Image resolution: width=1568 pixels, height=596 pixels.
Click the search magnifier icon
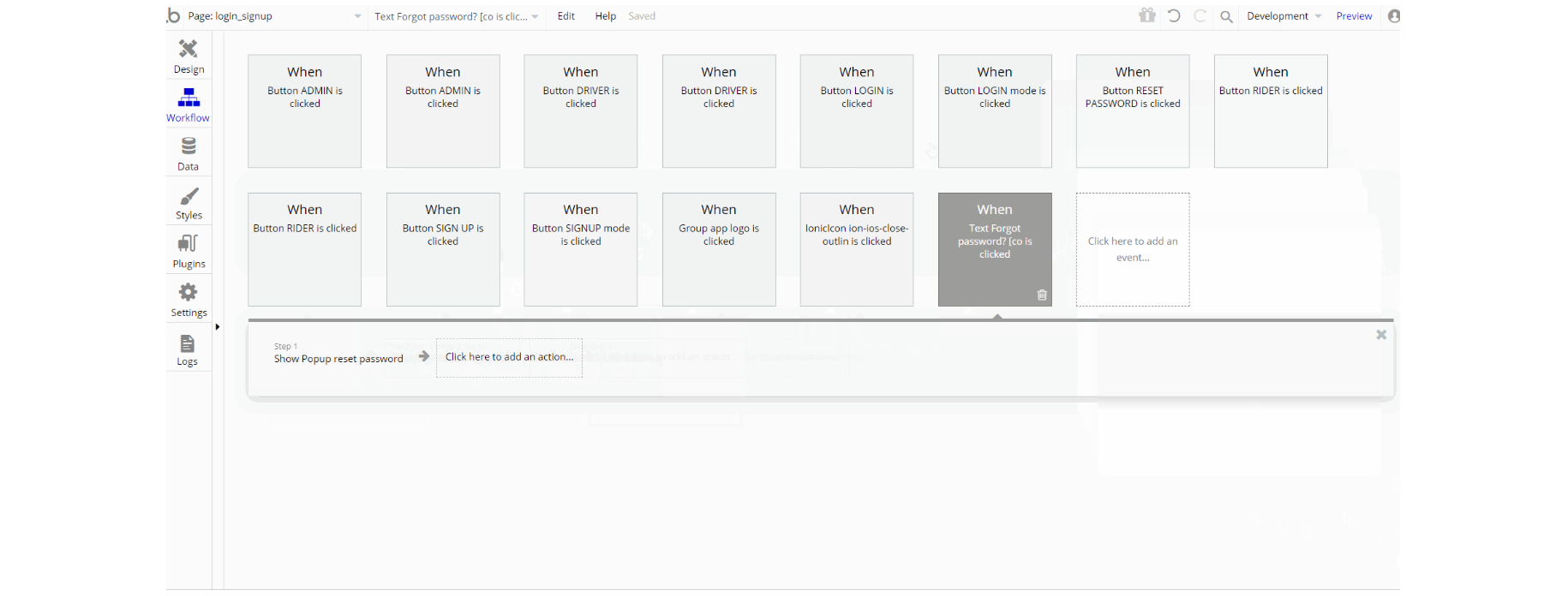coord(1227,16)
